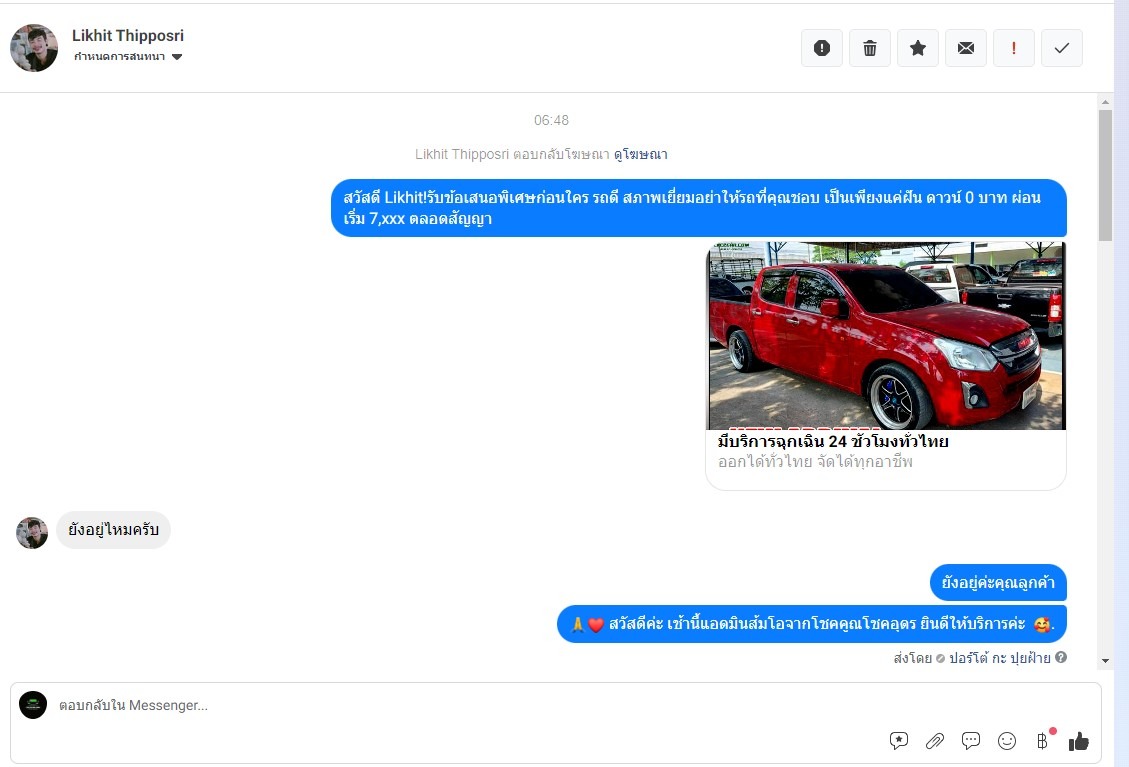Open the red pickup truck ad image
The width and height of the screenshot is (1129, 767).
point(887,336)
